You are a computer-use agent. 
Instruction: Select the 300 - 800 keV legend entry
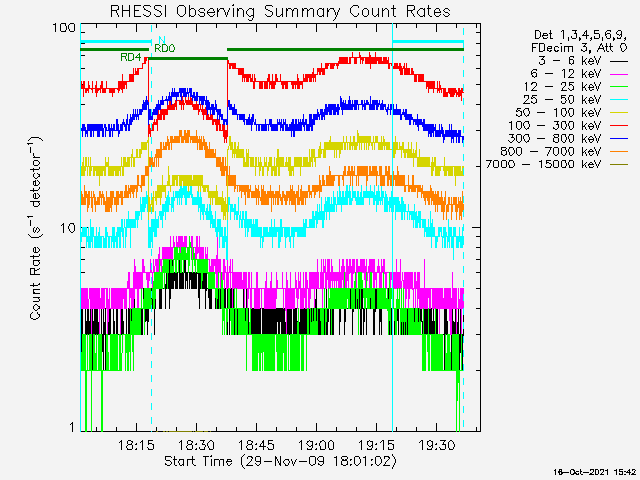tap(569, 138)
